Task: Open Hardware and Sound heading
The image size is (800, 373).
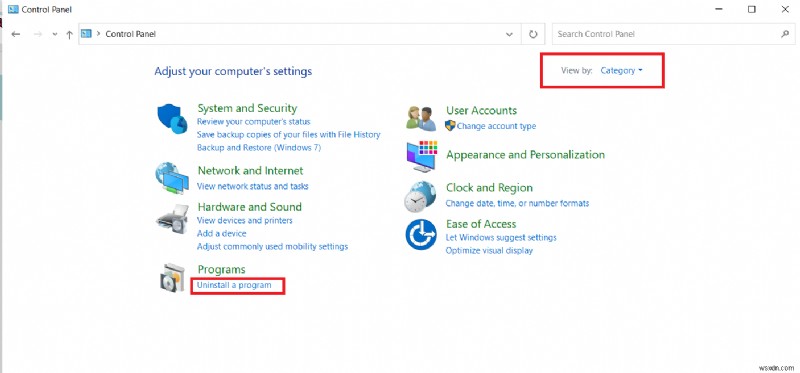Action: click(x=249, y=207)
